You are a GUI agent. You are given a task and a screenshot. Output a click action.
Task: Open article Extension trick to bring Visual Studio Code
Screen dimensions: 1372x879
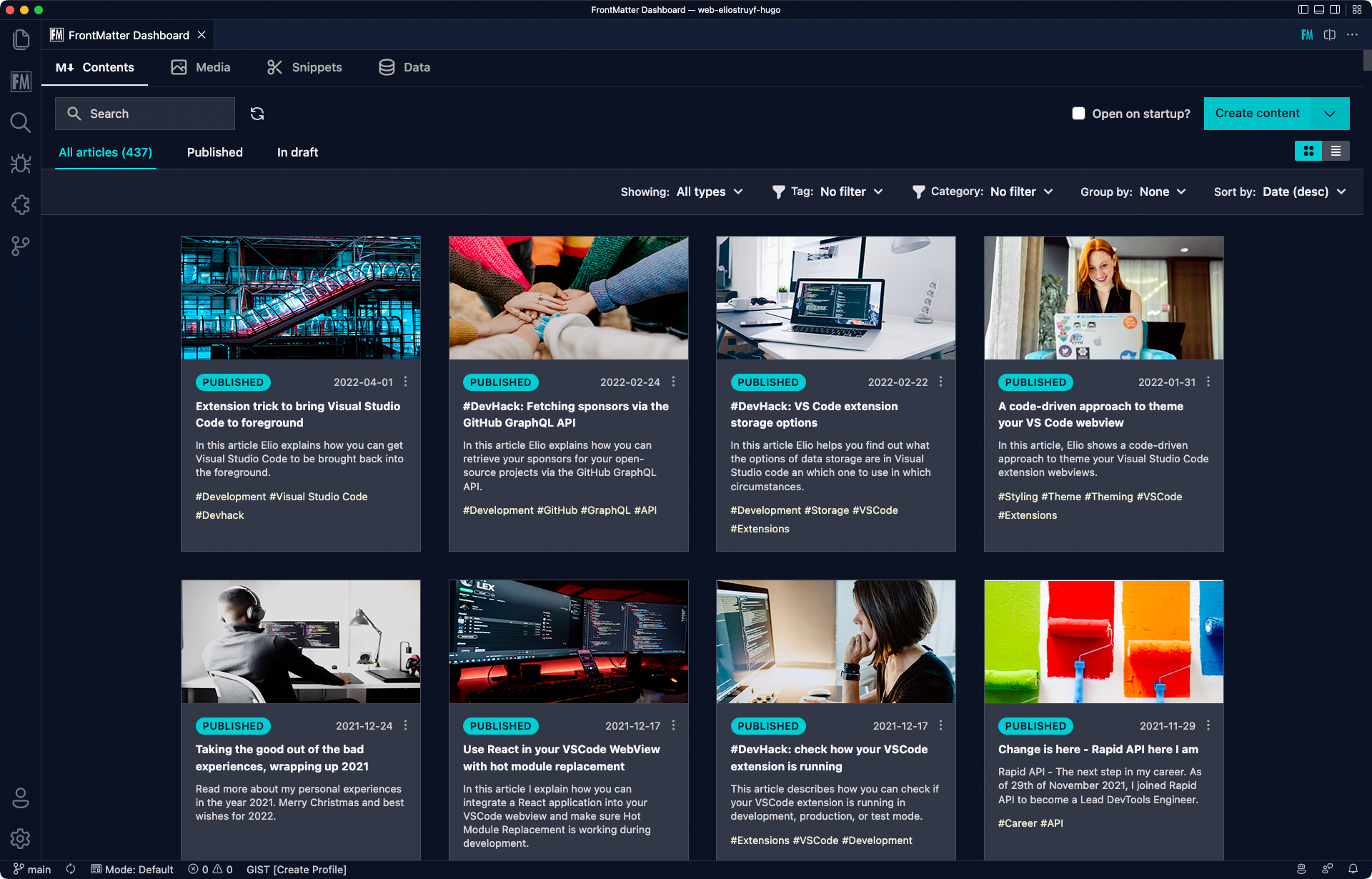point(298,414)
